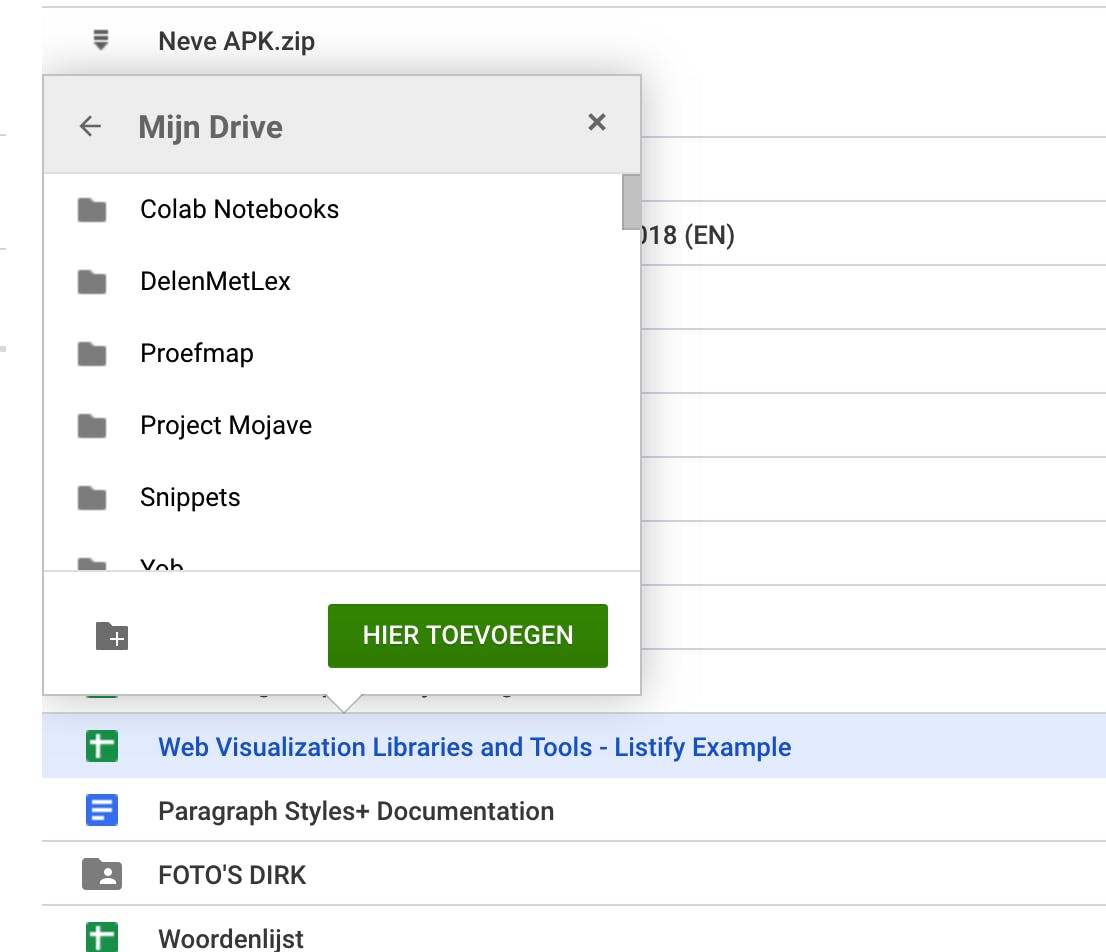Close the Mijn Drive folder picker
Image resolution: width=1106 pixels, height=952 pixels.
coord(597,122)
